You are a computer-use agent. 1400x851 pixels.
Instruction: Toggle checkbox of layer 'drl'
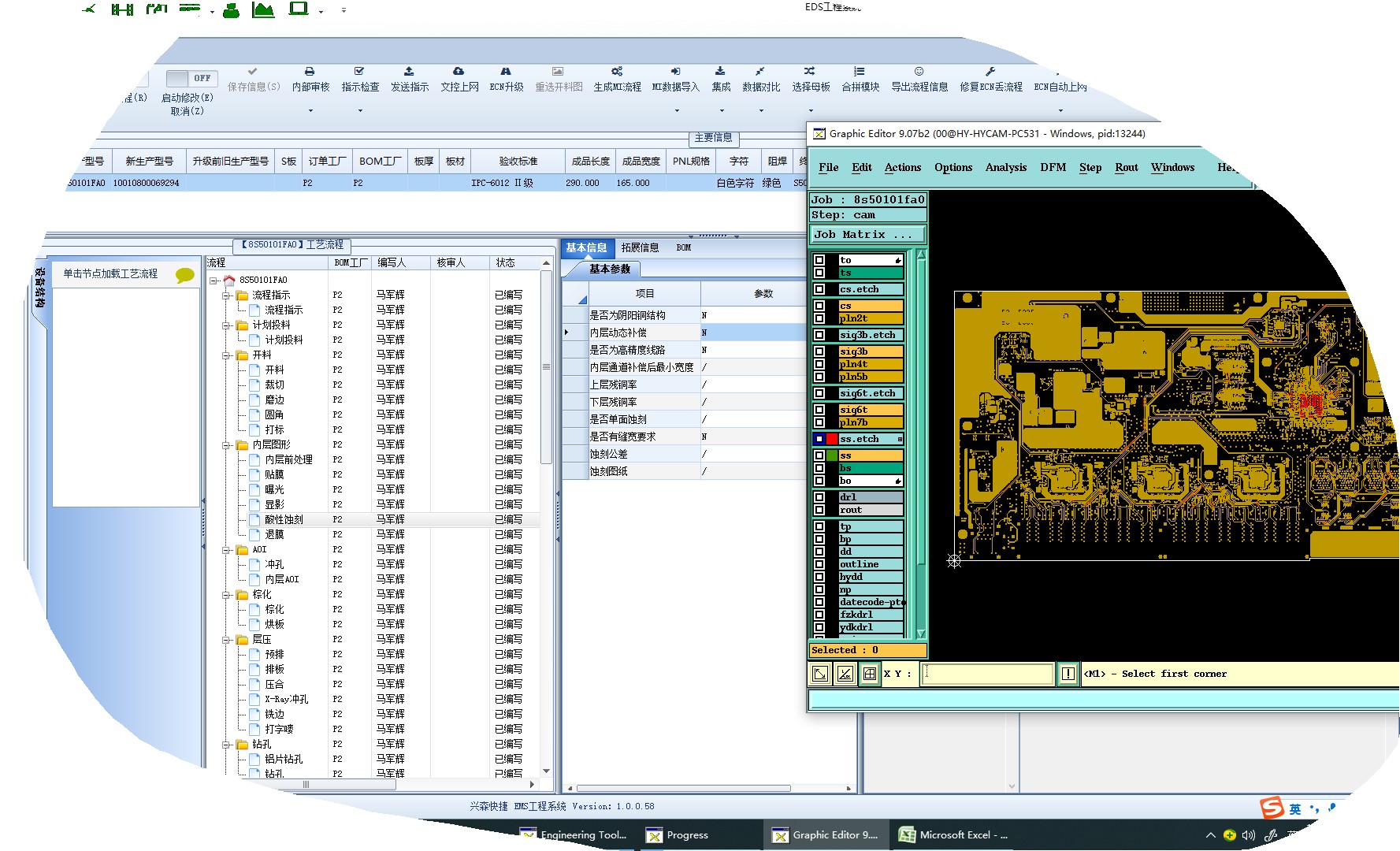coord(819,497)
